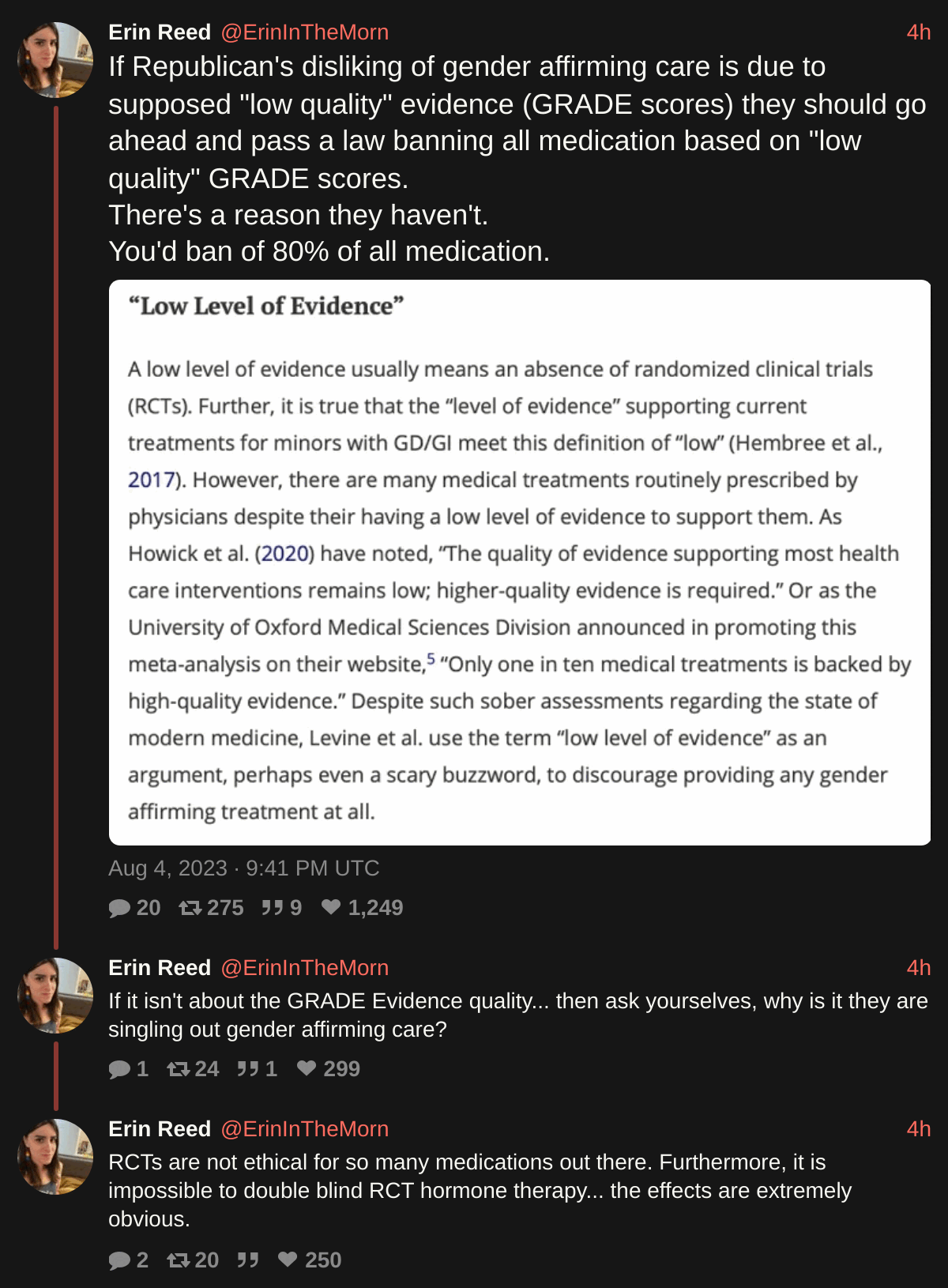Click the reply icon on the first tweet

[119, 908]
